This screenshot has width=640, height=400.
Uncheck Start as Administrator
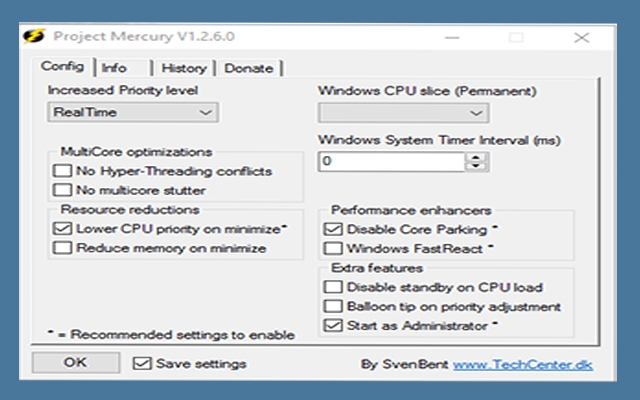click(332, 325)
